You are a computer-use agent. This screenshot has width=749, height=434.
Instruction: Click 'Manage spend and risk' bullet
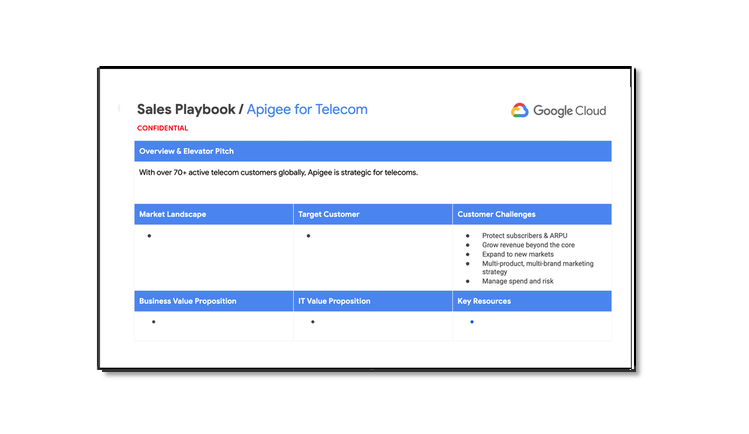518,281
